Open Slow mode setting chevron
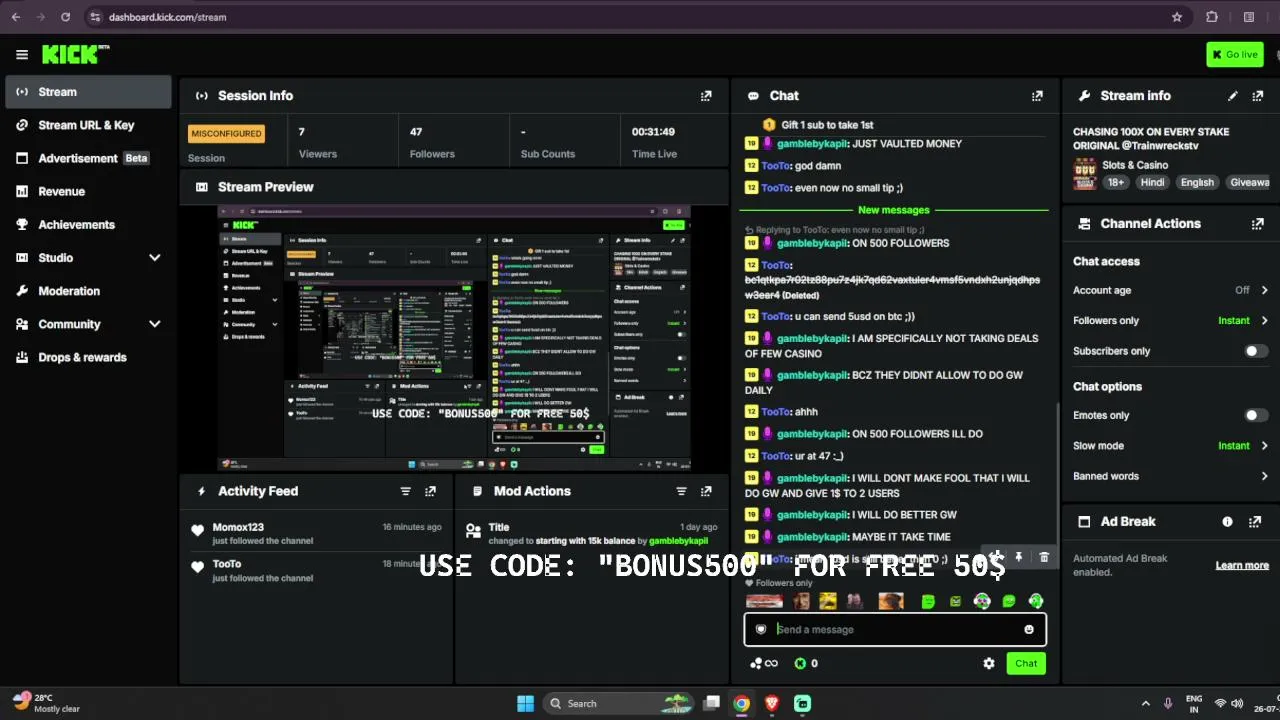Image resolution: width=1280 pixels, height=720 pixels. (x=1264, y=446)
